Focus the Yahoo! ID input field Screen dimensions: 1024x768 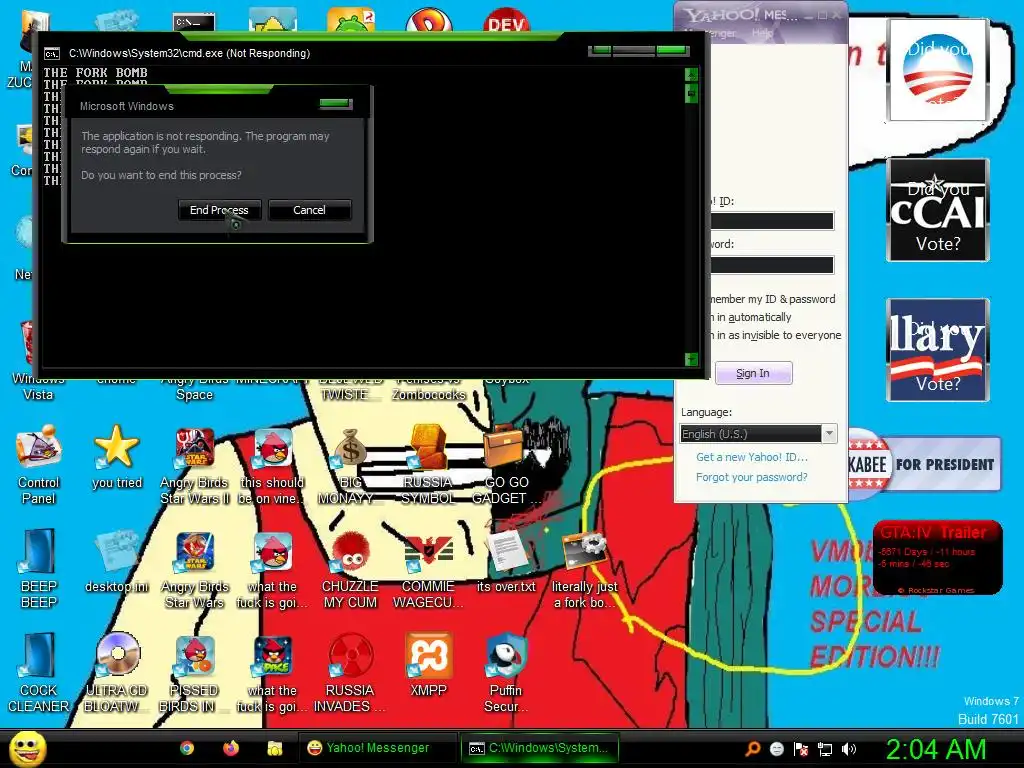(x=772, y=221)
